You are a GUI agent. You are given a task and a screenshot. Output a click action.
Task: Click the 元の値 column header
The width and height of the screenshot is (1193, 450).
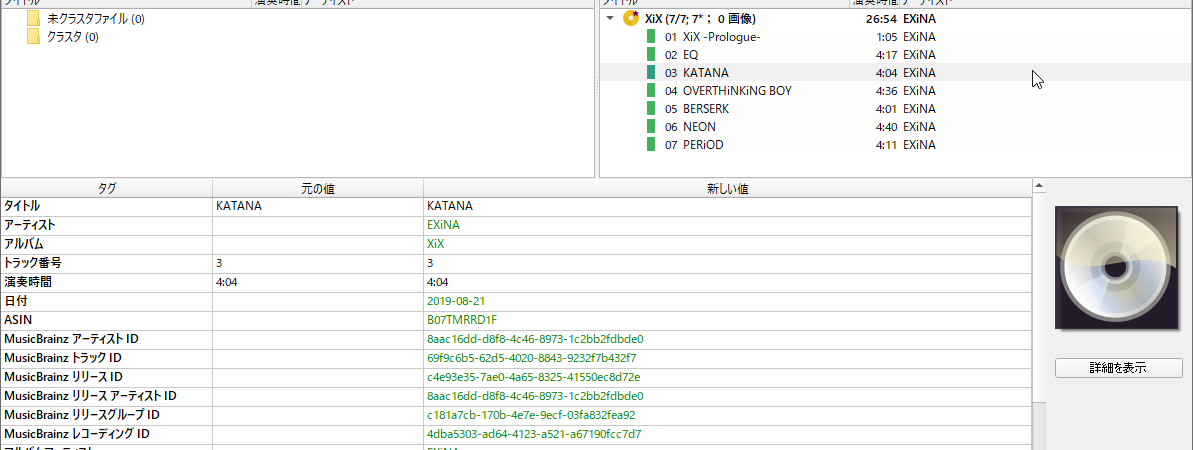317,187
